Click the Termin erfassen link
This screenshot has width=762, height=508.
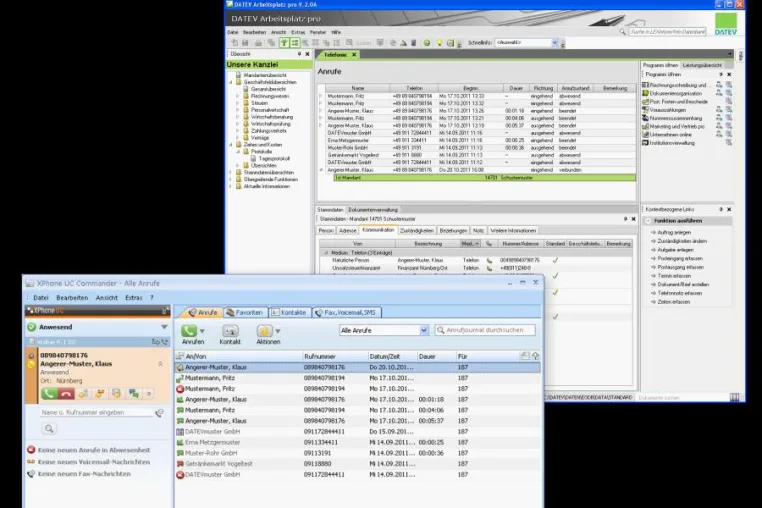pyautogui.click(x=674, y=276)
